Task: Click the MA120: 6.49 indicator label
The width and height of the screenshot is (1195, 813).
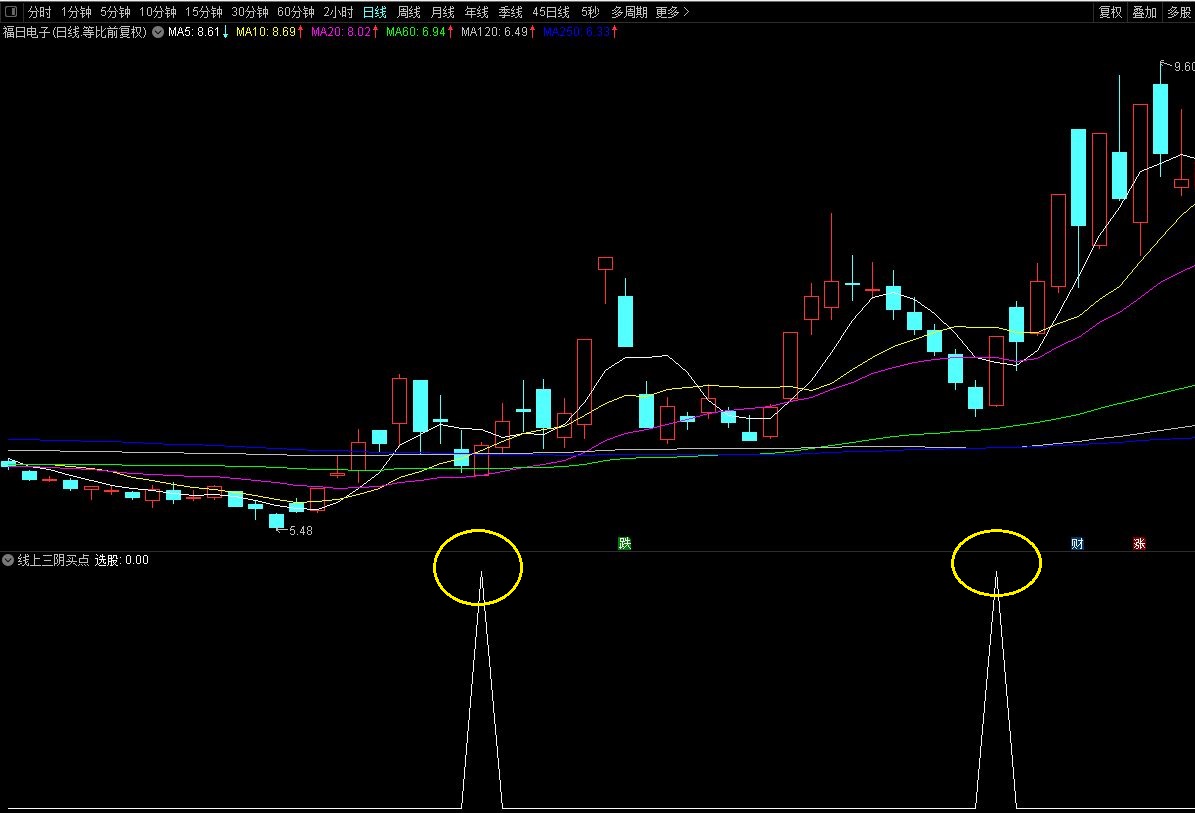Action: [495, 32]
